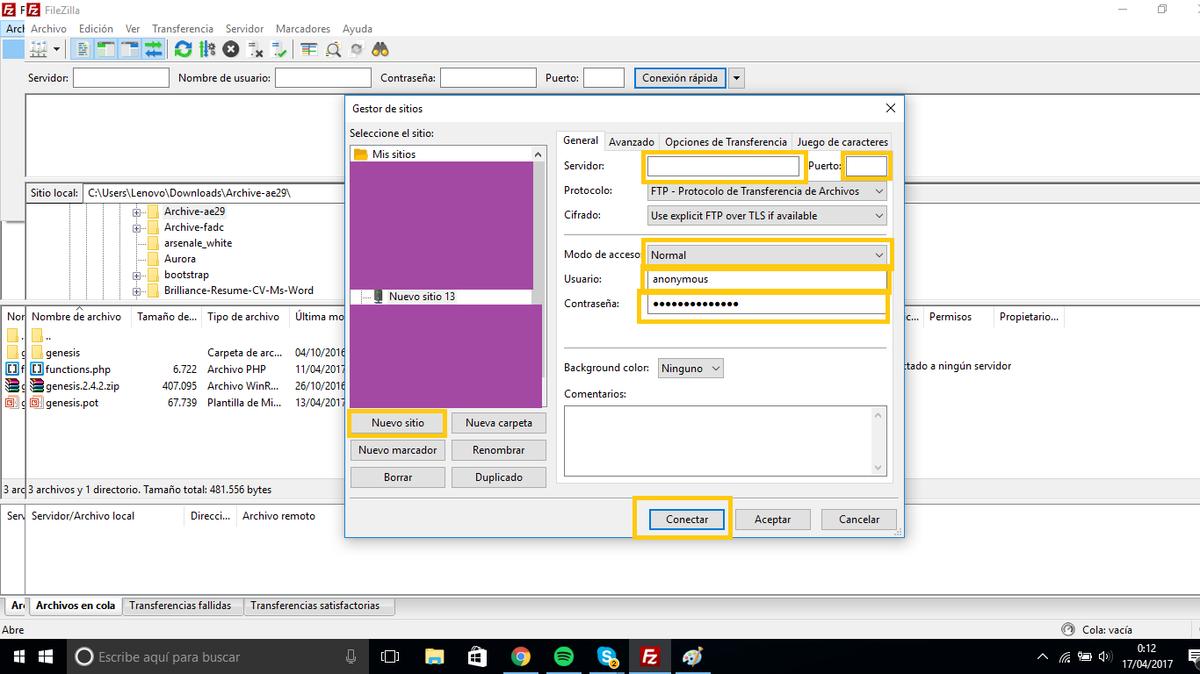Open the Transferencia menu
This screenshot has height=674, width=1200.
pyautogui.click(x=182, y=29)
